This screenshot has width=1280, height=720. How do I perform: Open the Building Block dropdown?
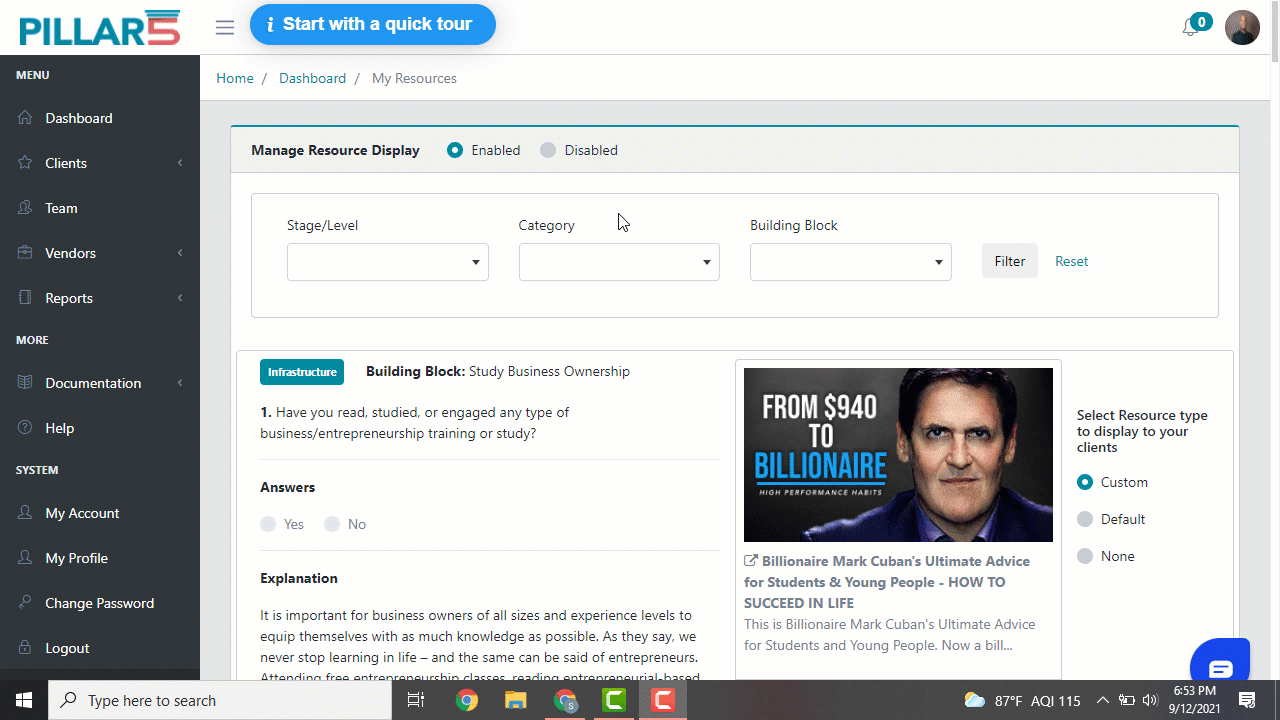pos(851,262)
